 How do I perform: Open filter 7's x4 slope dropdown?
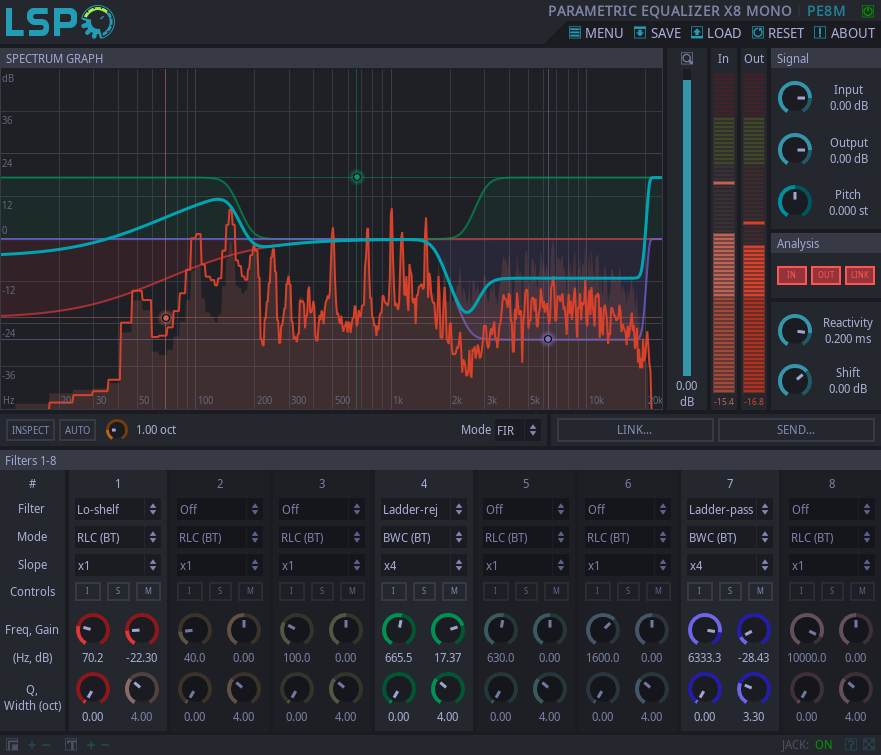(x=730, y=565)
